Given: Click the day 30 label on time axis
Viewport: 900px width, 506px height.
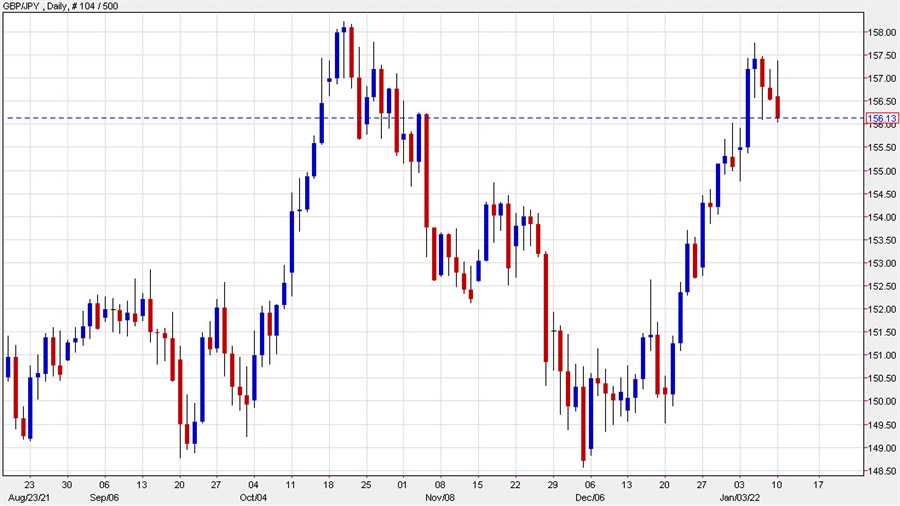Looking at the screenshot, I should [67, 485].
